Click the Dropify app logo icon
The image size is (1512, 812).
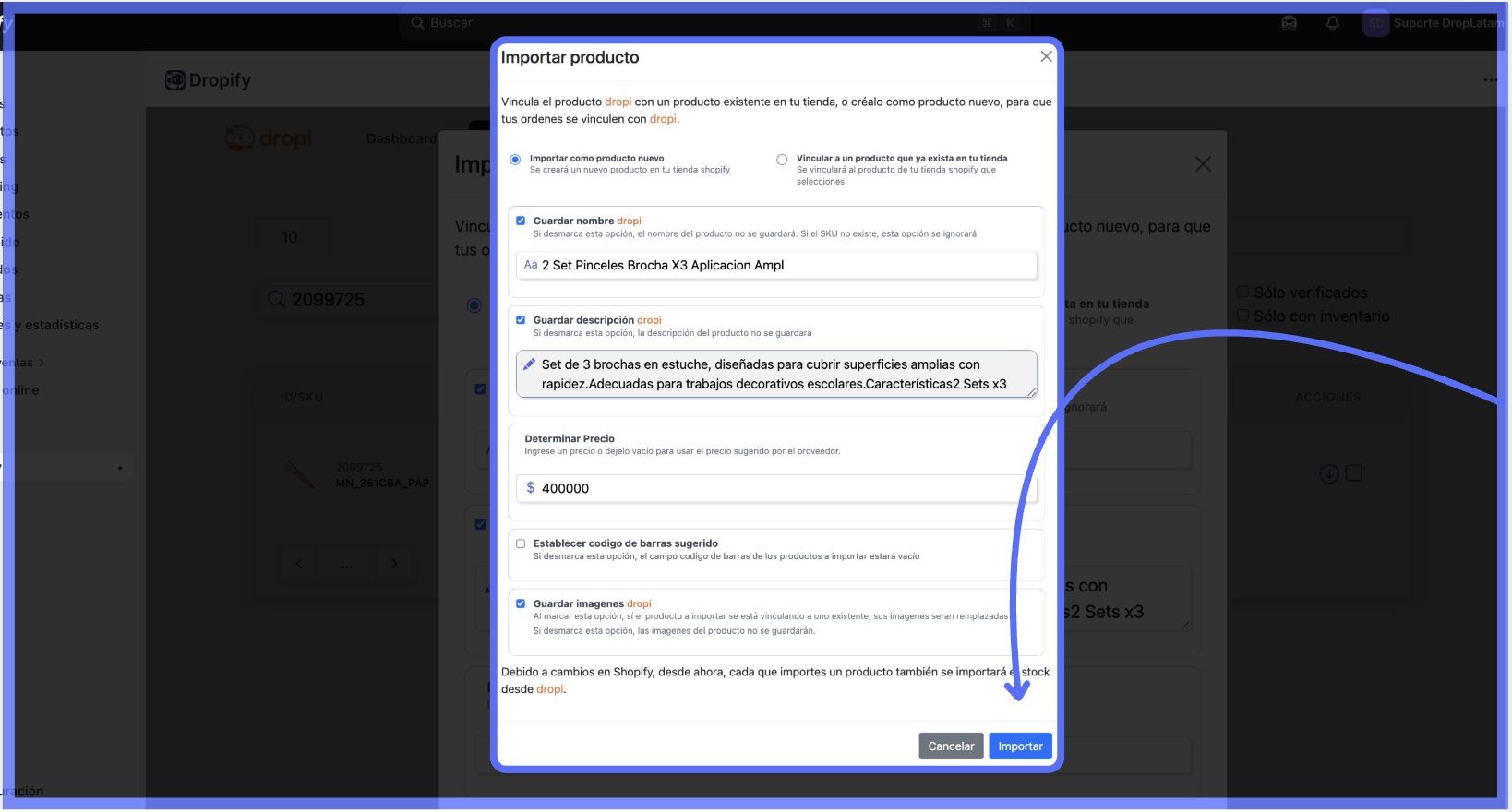coord(174,80)
